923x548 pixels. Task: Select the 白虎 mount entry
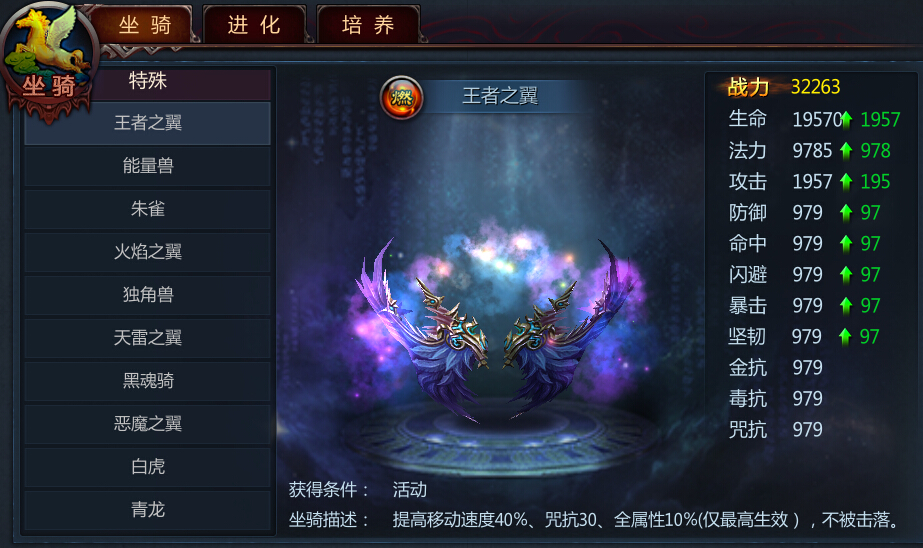[x=148, y=467]
